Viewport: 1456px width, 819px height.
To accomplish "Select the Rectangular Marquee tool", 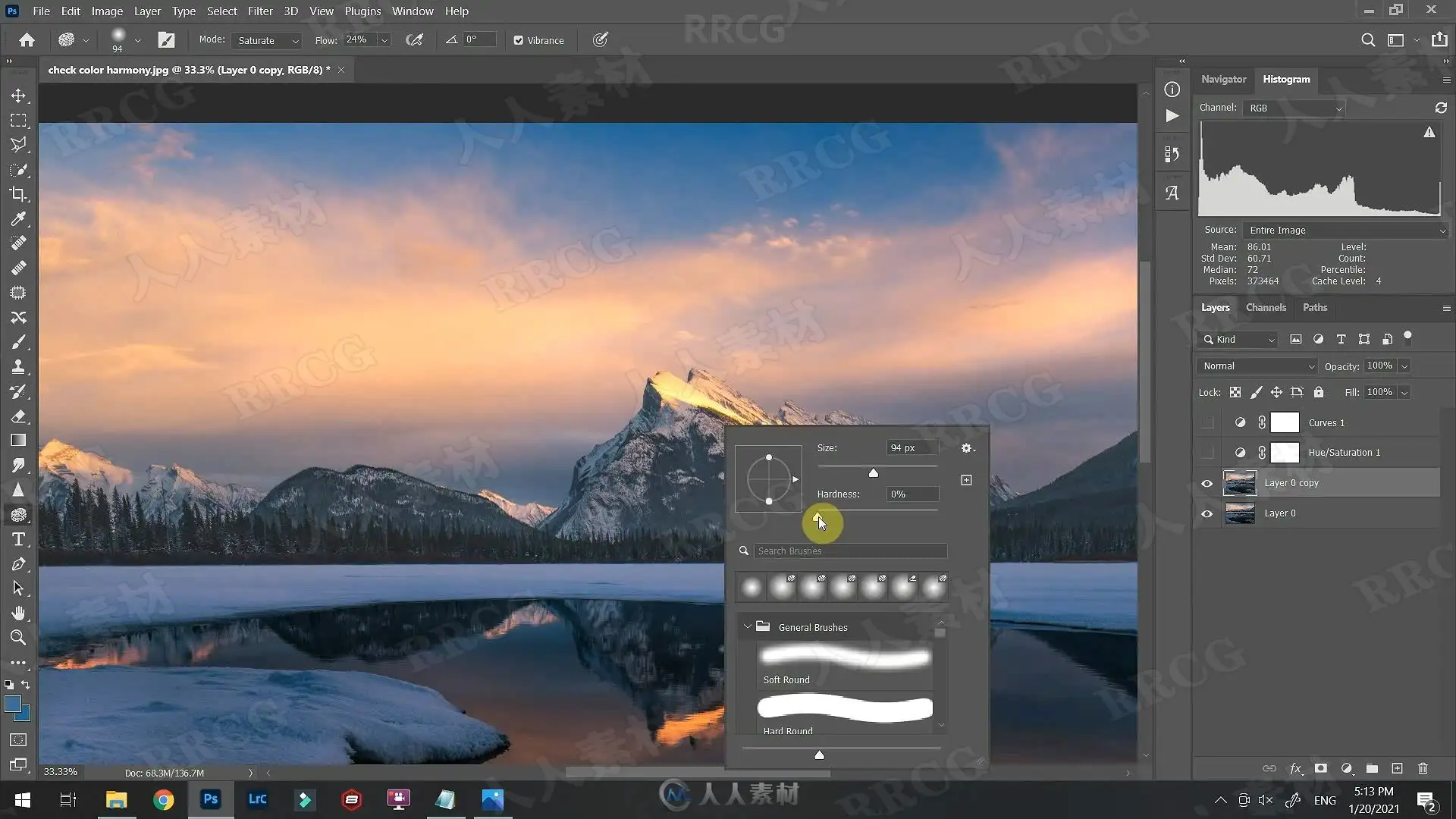I will click(x=18, y=121).
